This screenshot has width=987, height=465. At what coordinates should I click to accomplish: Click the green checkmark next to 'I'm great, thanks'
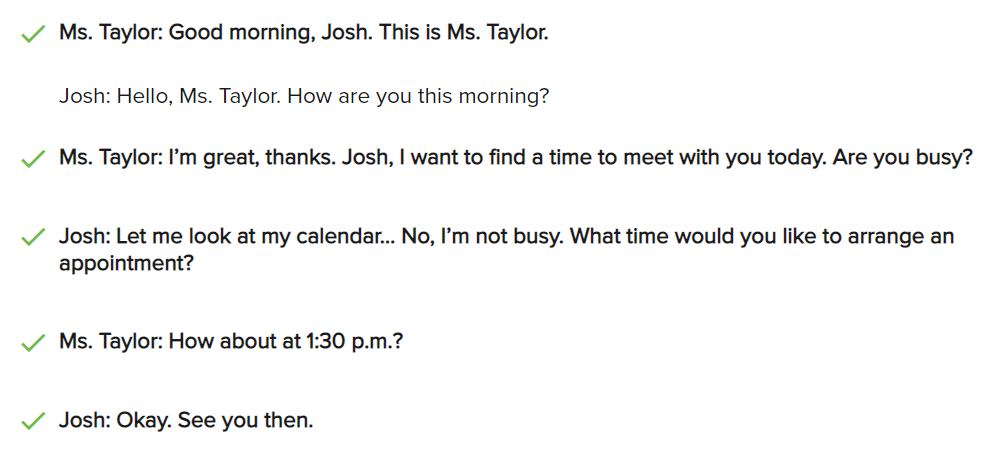(33, 160)
